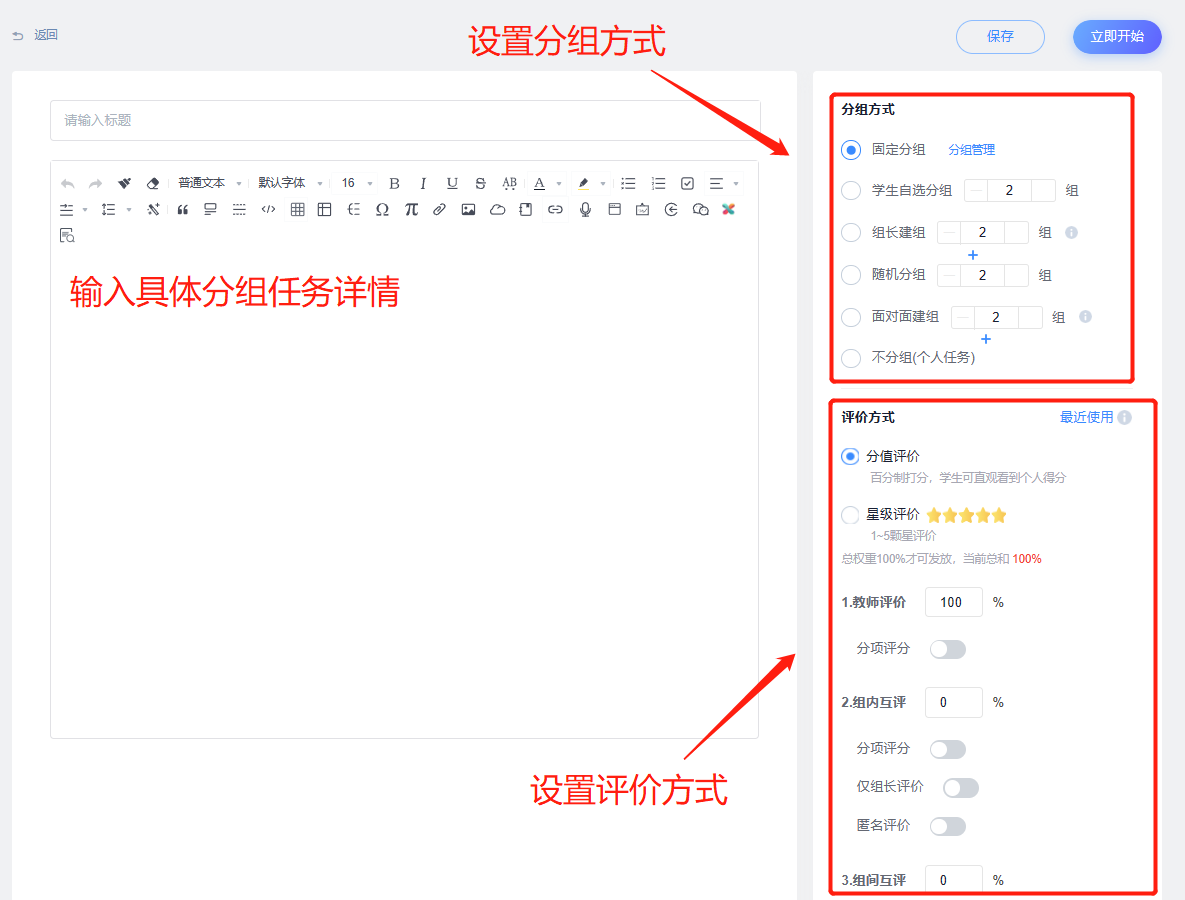Open the document search icon
This screenshot has height=900, width=1185.
[x=67, y=236]
